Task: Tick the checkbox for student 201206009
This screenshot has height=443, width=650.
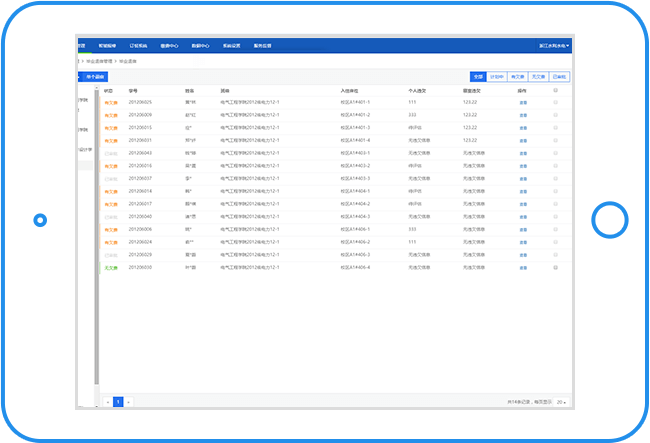Action: coord(555,115)
